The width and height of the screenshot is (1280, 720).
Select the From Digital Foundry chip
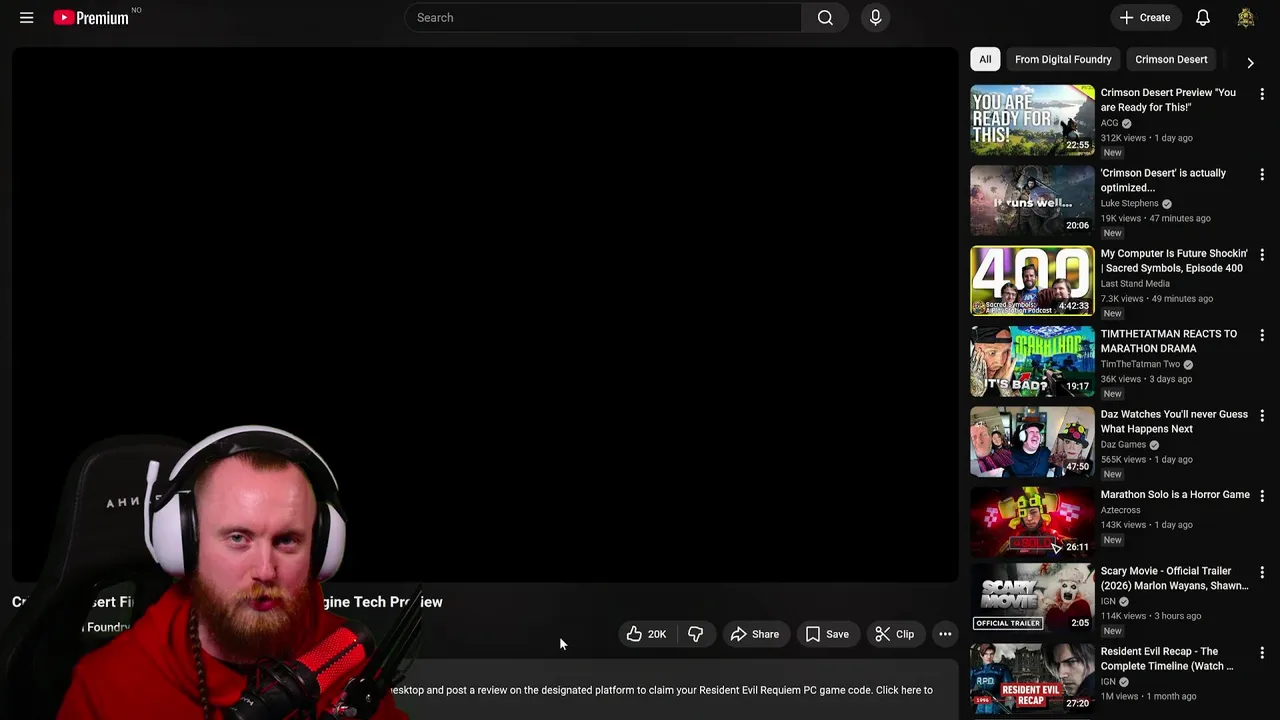tap(1063, 59)
